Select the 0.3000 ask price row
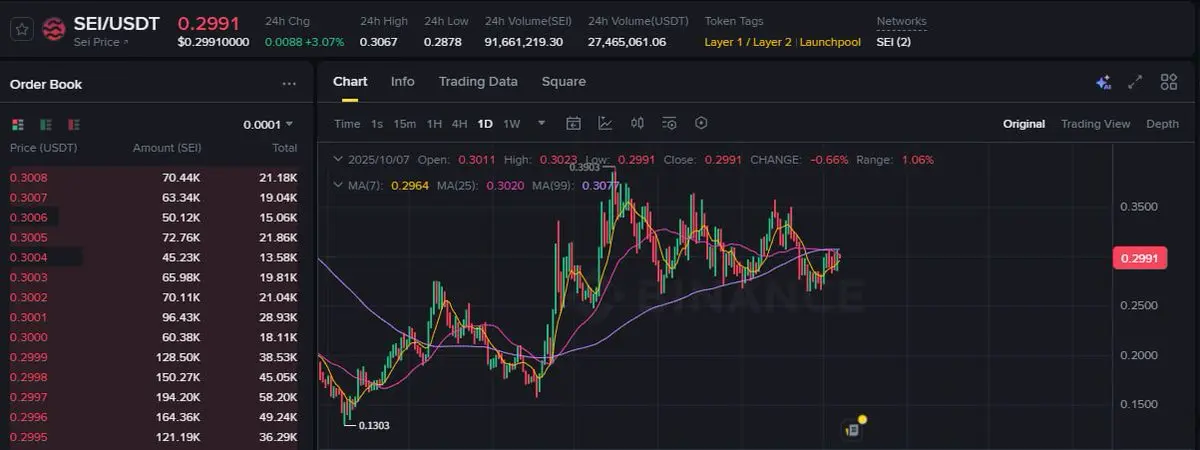1200x450 pixels. pyautogui.click(x=154, y=337)
